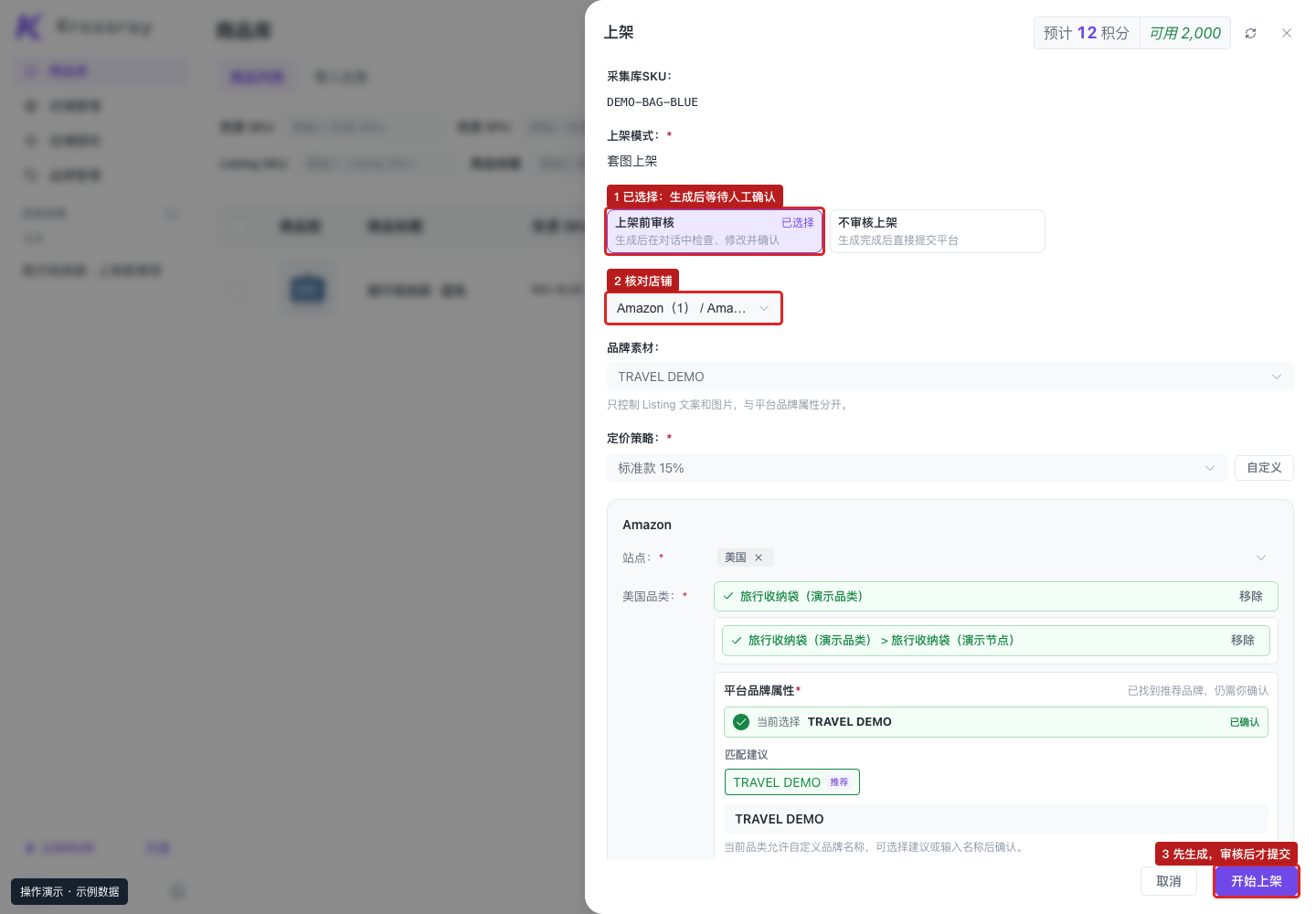This screenshot has height=914, width=1316.
Task: Open the 品牌素材 TRAVEL DEMO dropdown
Action: (950, 377)
